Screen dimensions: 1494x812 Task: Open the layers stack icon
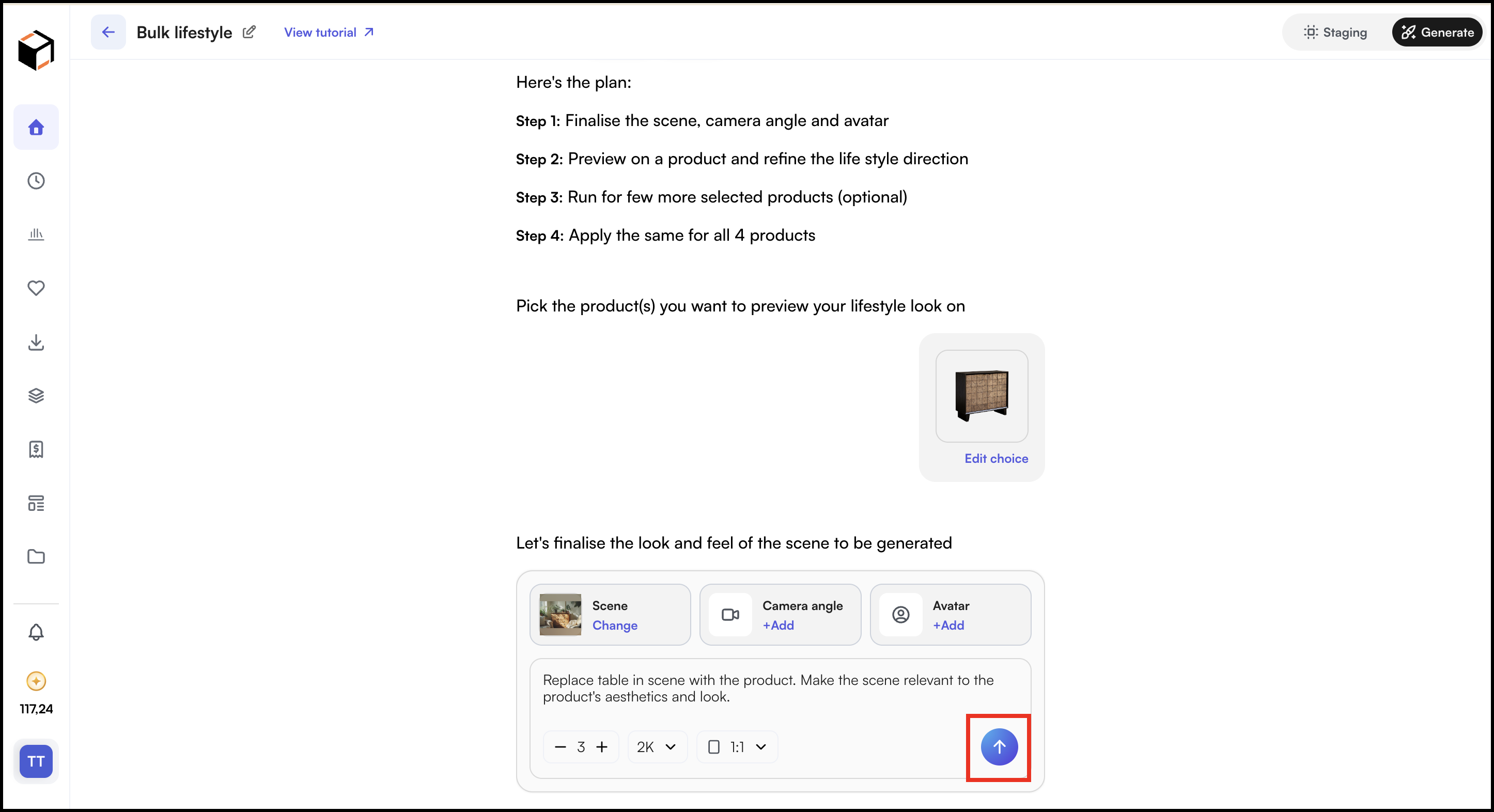pos(36,396)
